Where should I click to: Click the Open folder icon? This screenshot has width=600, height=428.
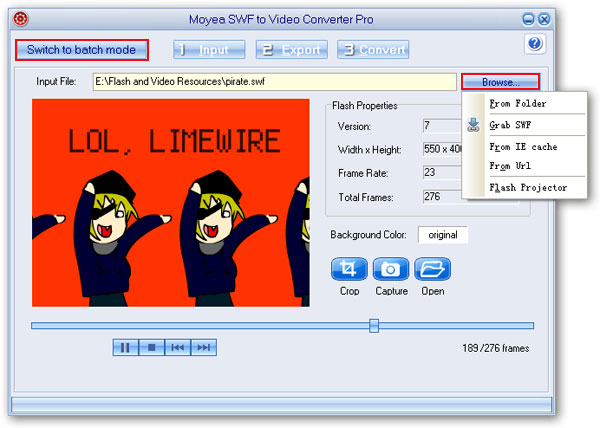432,269
